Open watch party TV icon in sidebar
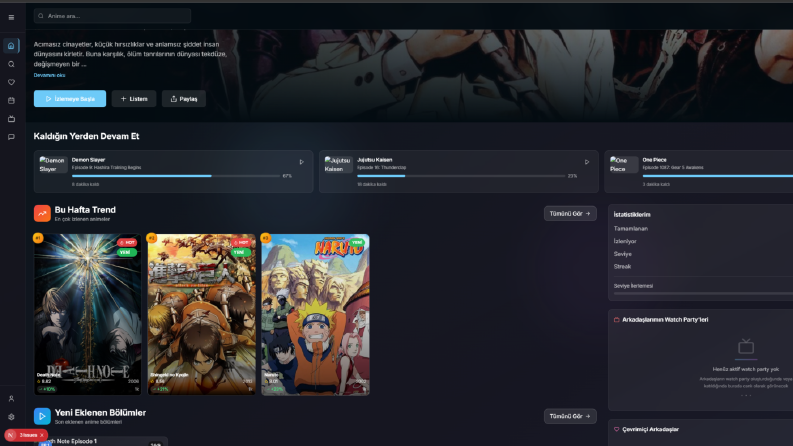The image size is (793, 446). [x=11, y=119]
